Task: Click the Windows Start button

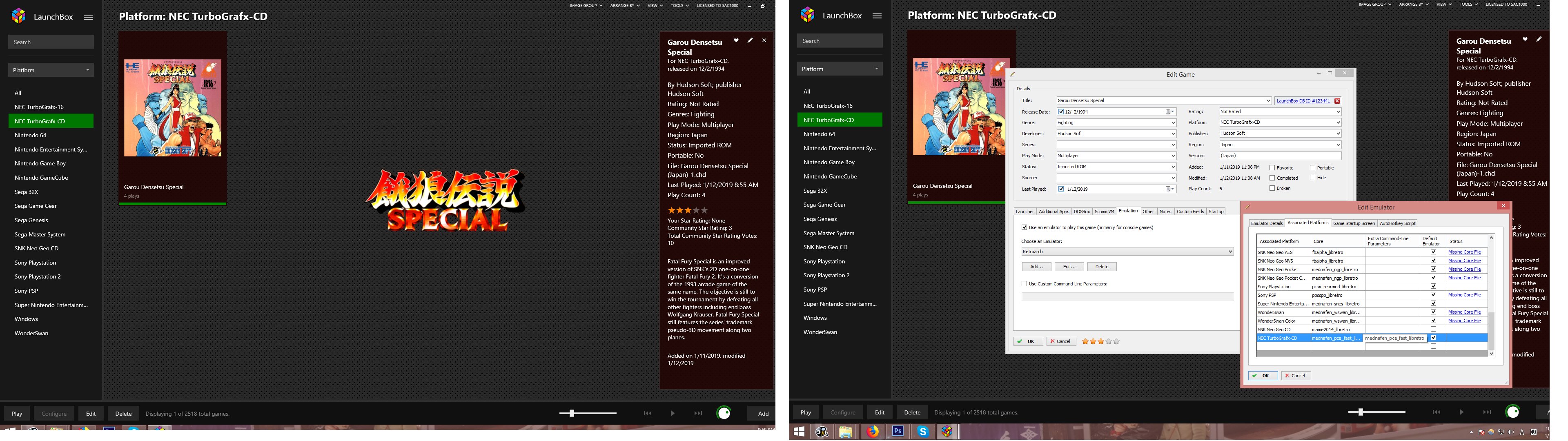Action: (799, 432)
